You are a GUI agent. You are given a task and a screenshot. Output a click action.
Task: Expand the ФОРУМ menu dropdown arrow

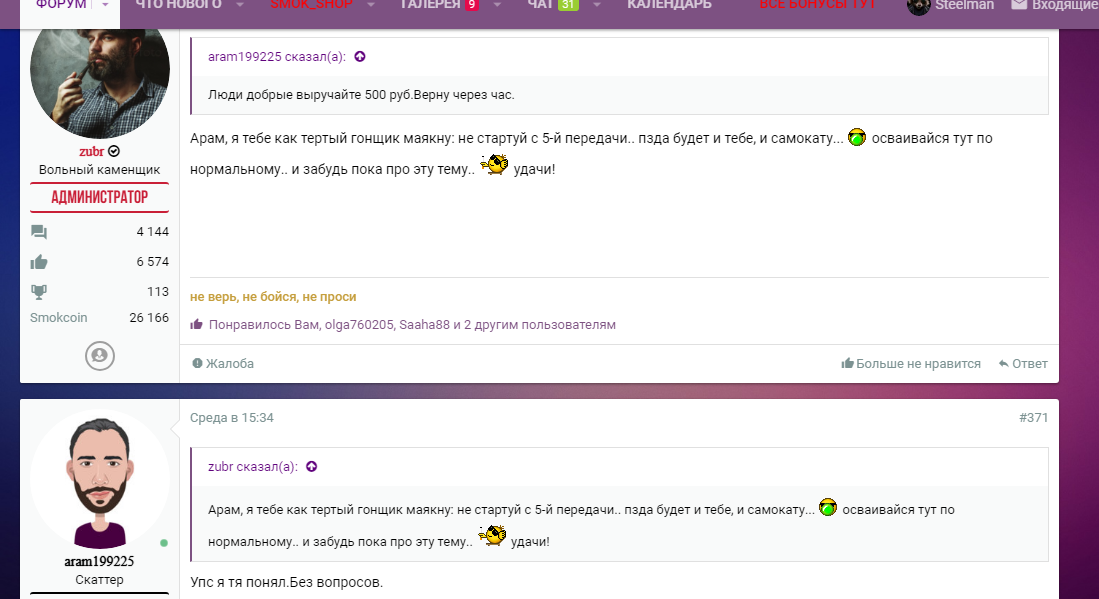pyautogui.click(x=105, y=5)
